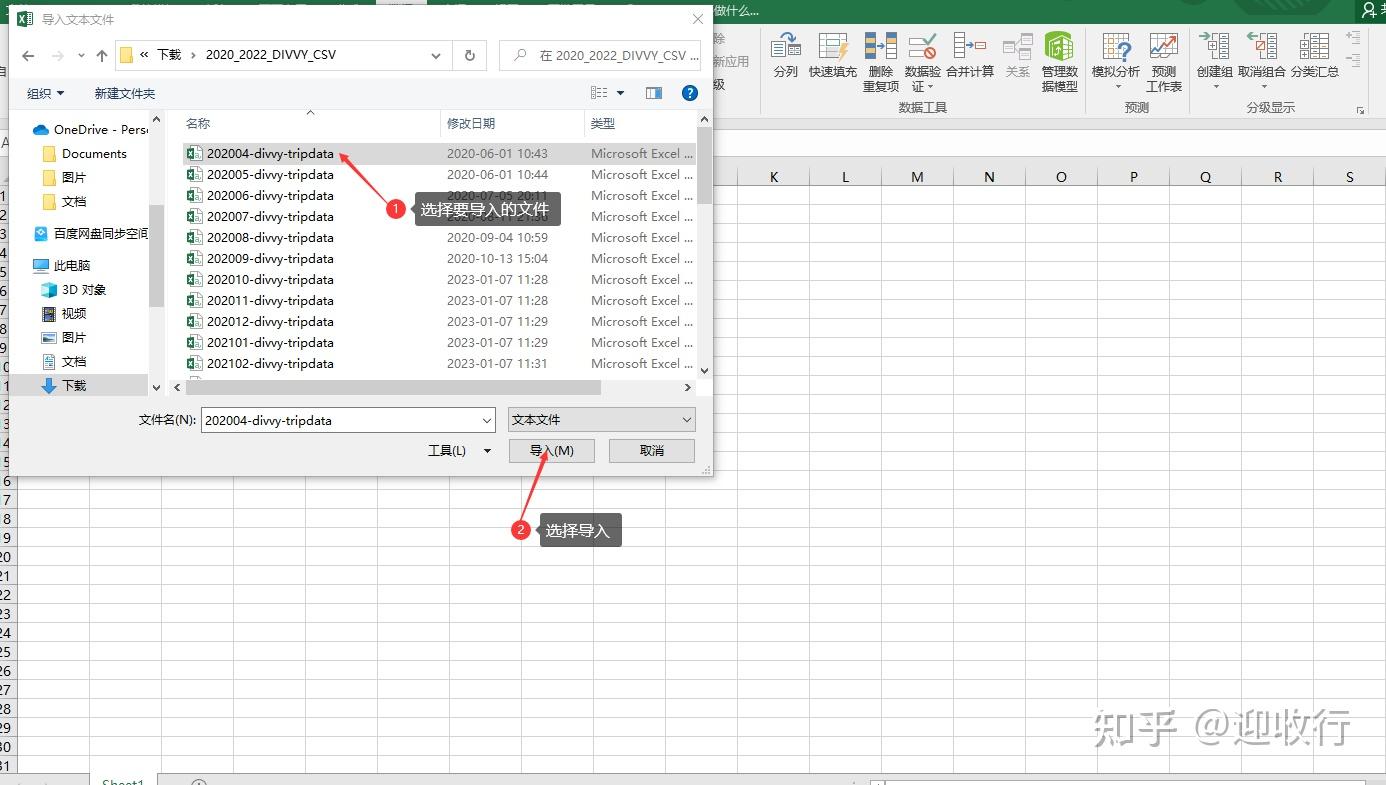Select the Documents folder in navigation pane

(85, 154)
